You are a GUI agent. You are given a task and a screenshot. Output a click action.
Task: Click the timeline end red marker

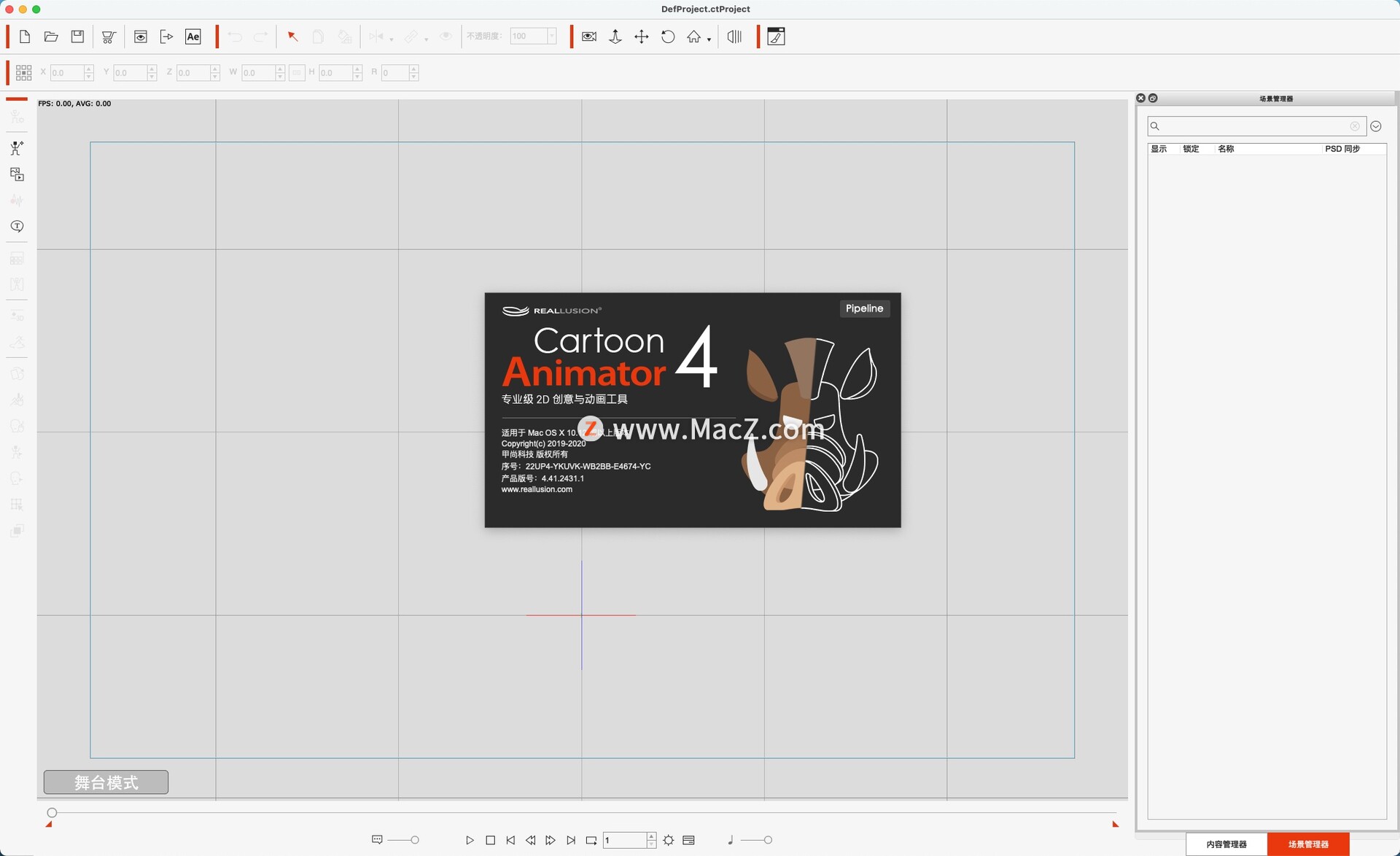[1115, 824]
